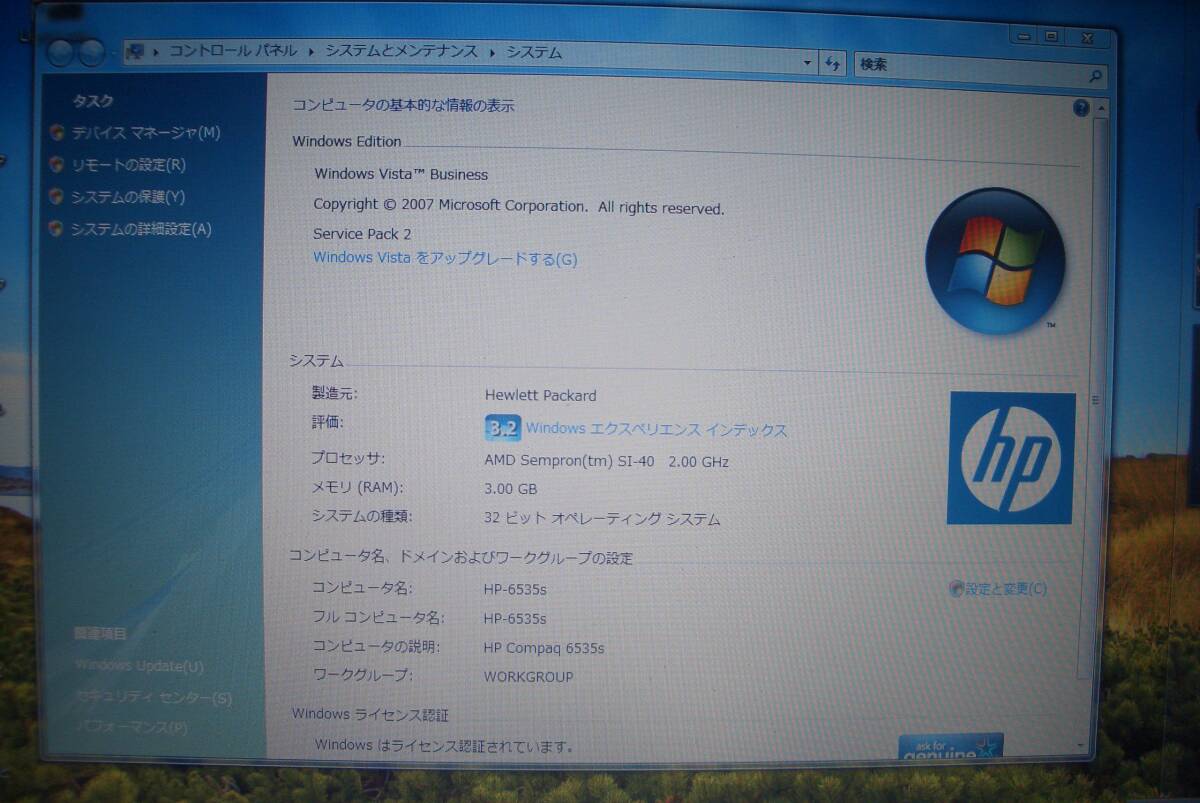Viewport: 1200px width, 803px height.
Task: Click the Windows Vista Business edition text
Action: pos(401,174)
